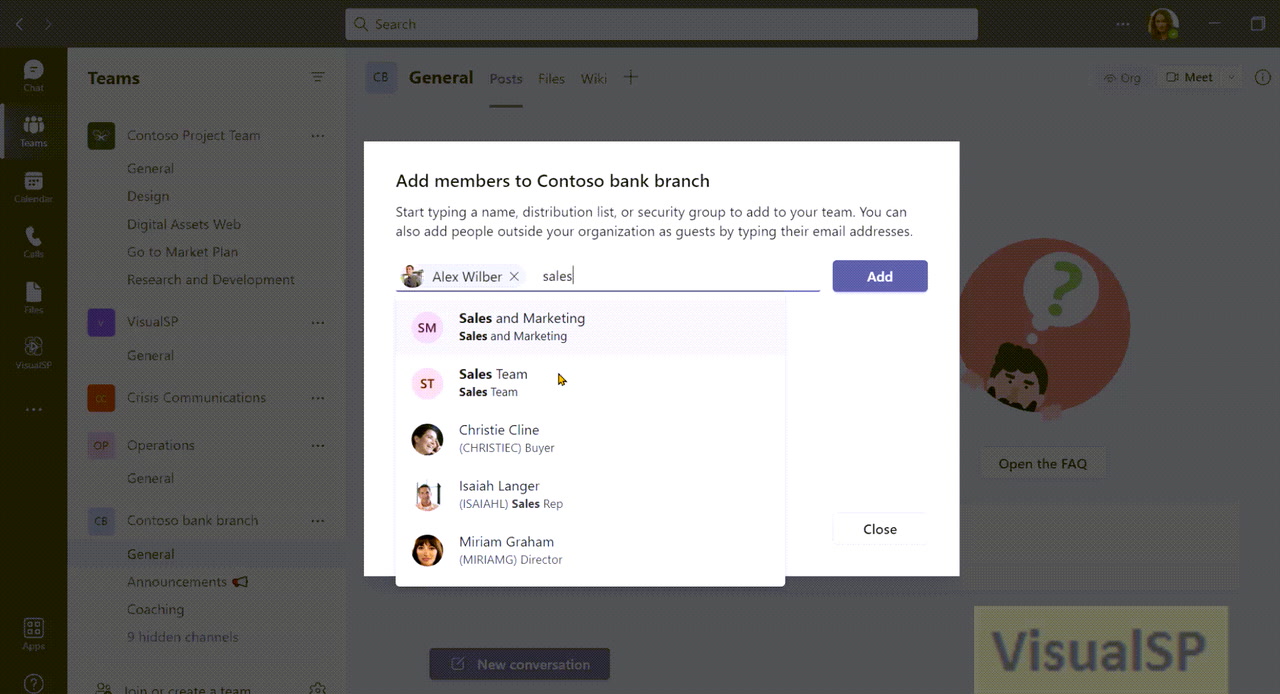This screenshot has height=694, width=1280.
Task: Open more apps ellipsis in left rail
Action: point(33,408)
